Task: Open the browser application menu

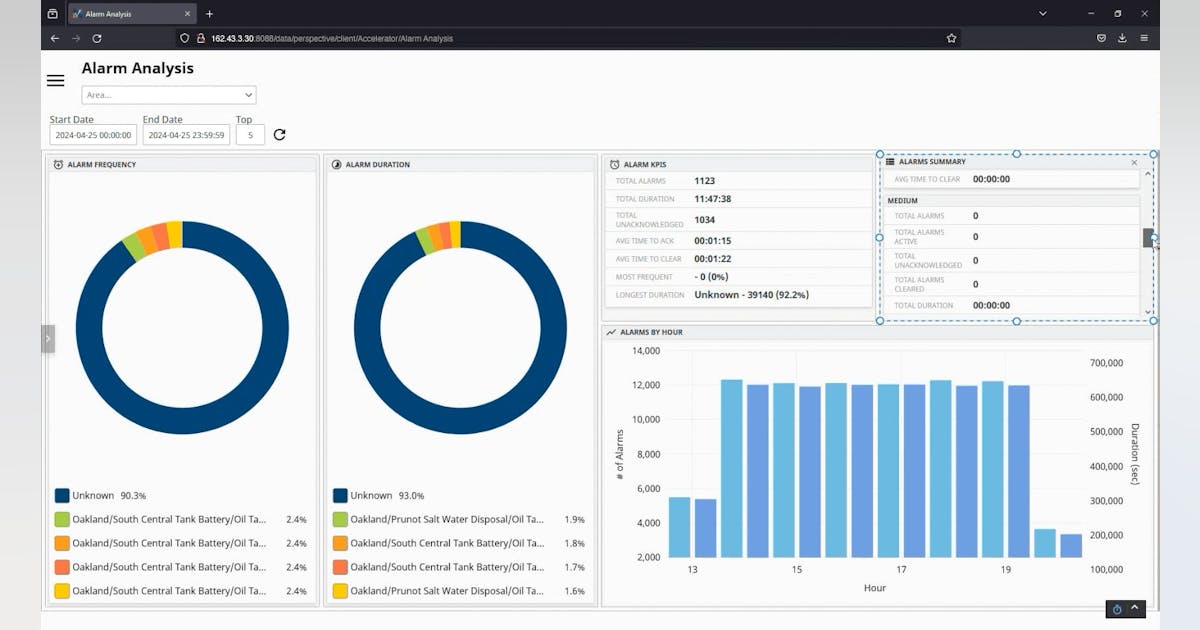Action: (1144, 38)
